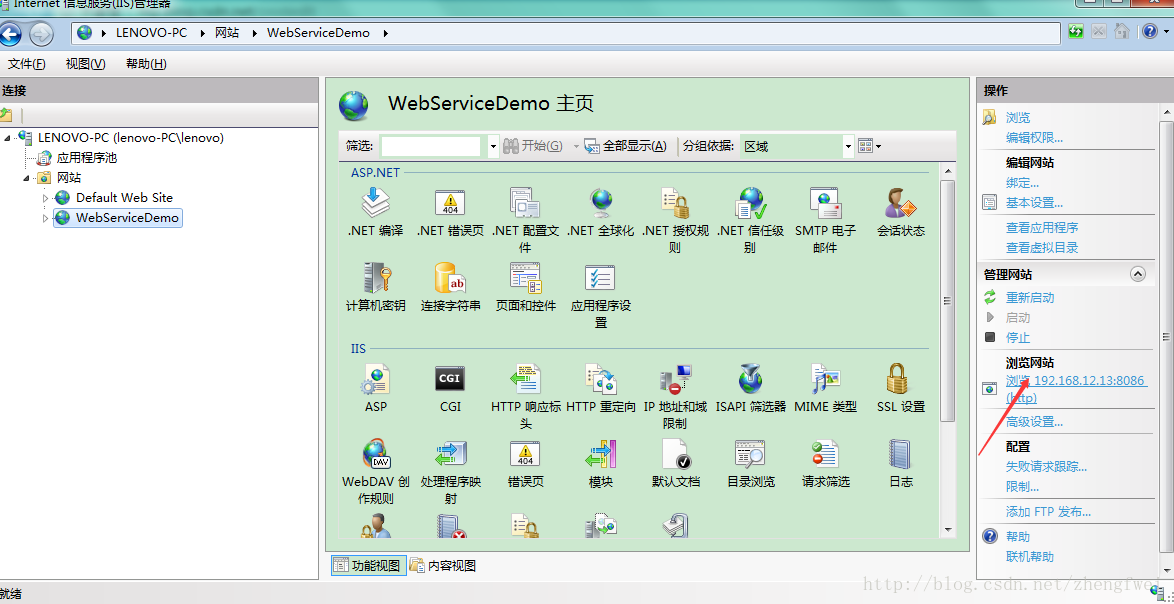Open the help question-mark icon in the top toolbar

coord(1149,32)
